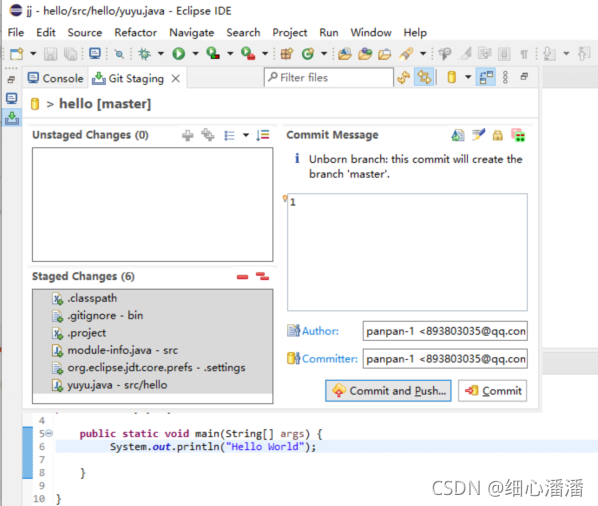Select staged file module-info.java

coord(153,350)
